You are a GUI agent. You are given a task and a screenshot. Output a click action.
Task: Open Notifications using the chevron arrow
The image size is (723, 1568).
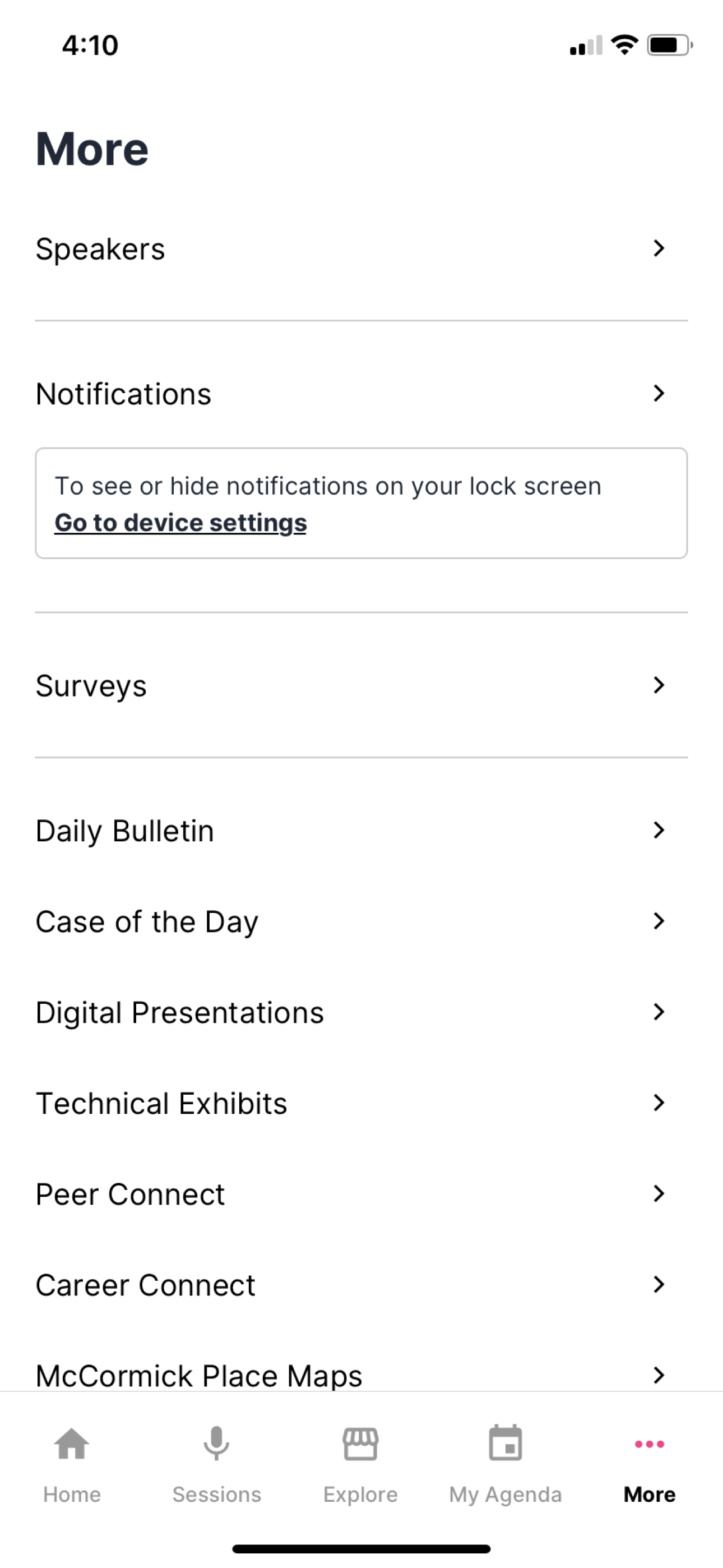tap(659, 393)
